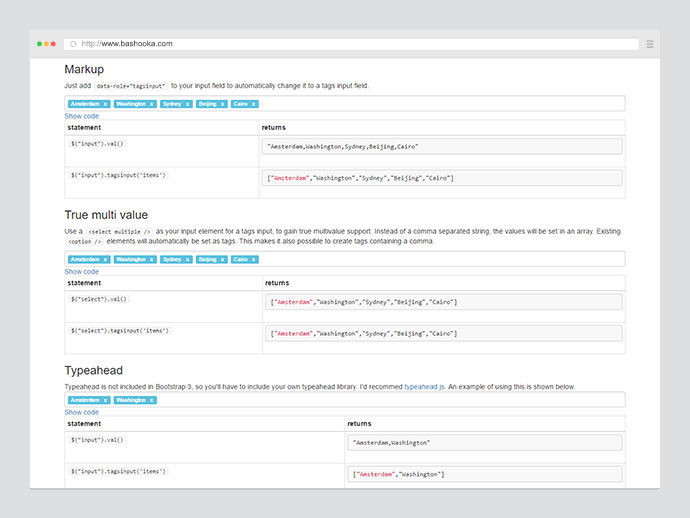Screen dimensions: 690x518
Task: Click Markup tagsinput('items') array result
Action: 442,178
